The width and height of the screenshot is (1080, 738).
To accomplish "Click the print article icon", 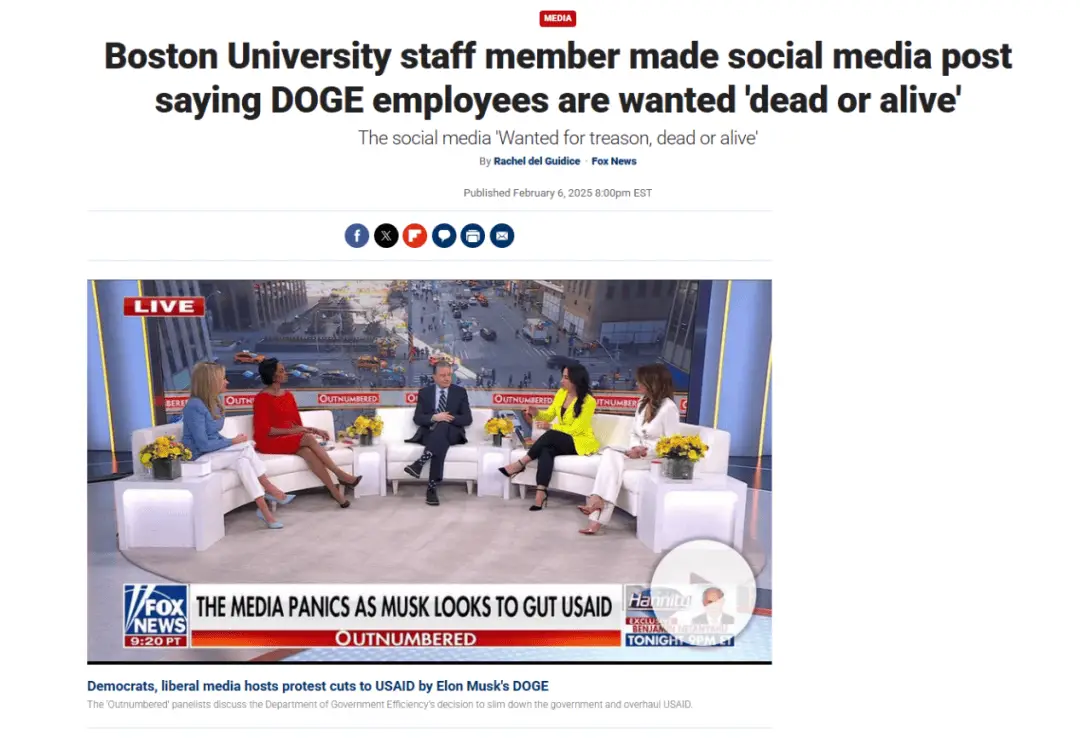I will [472, 236].
